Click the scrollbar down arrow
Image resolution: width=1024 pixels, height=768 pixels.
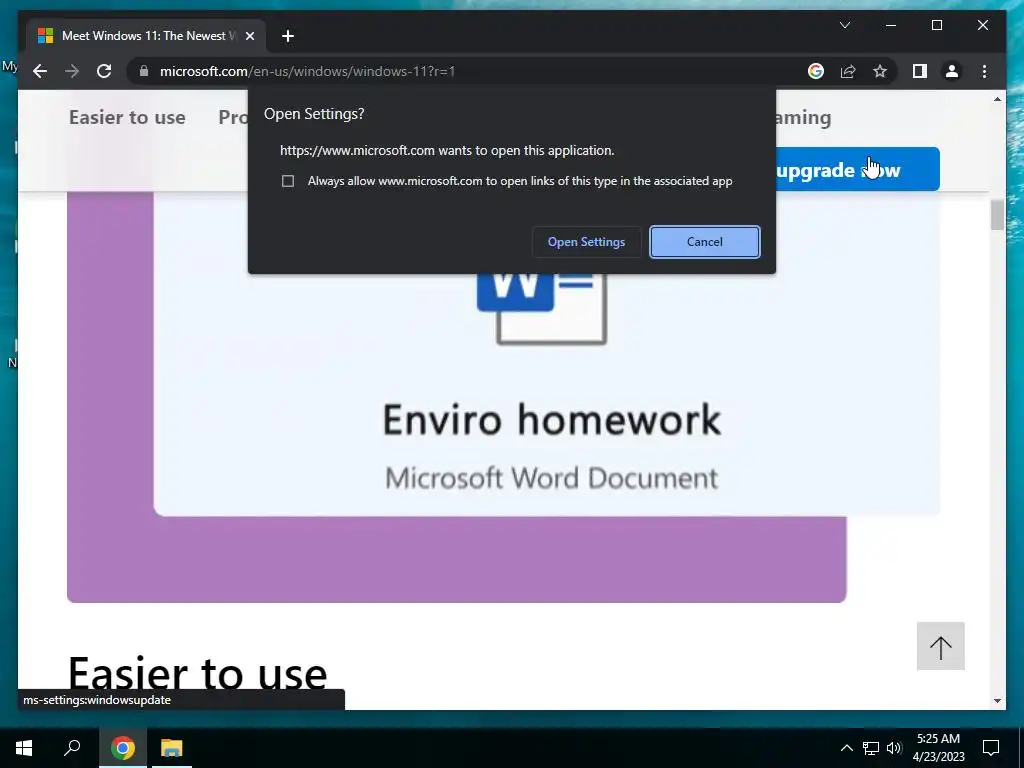coord(997,701)
